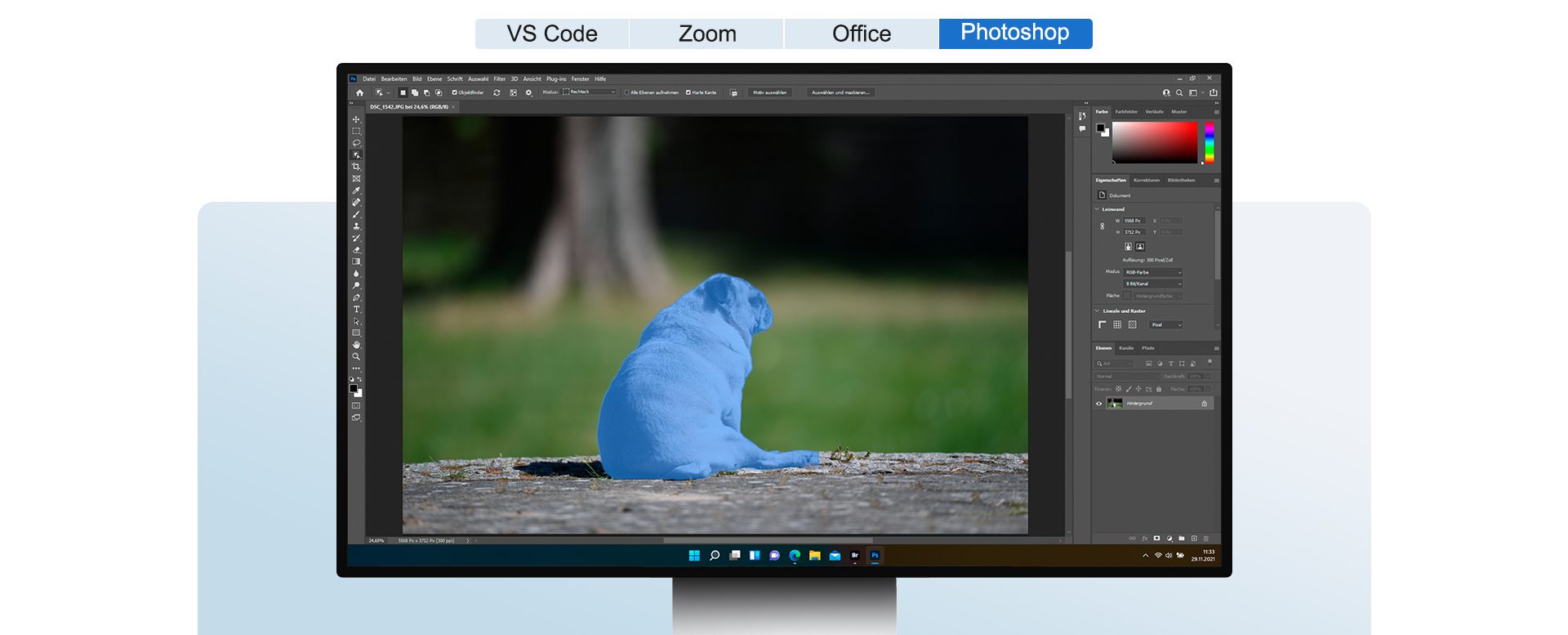Choose the Add to Selection mode button

(x=415, y=92)
